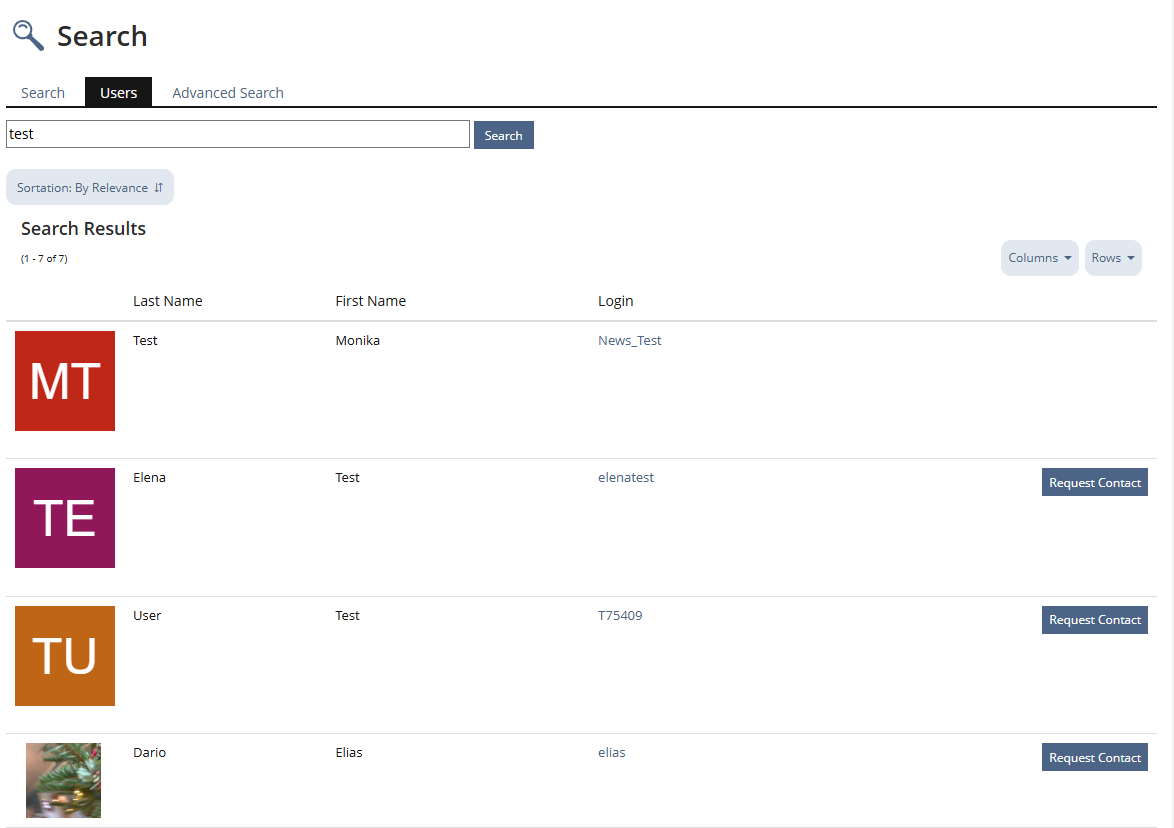Request contact with elenatest
Image resolution: width=1174 pixels, height=828 pixels.
(1095, 482)
